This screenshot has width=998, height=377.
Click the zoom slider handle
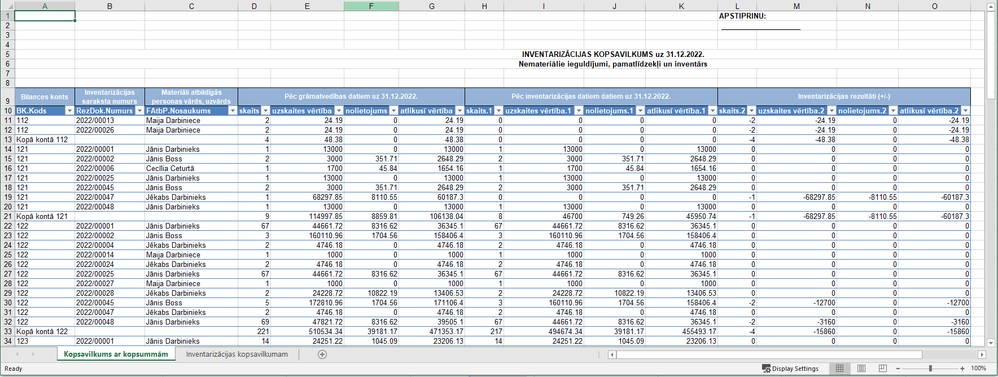(931, 369)
